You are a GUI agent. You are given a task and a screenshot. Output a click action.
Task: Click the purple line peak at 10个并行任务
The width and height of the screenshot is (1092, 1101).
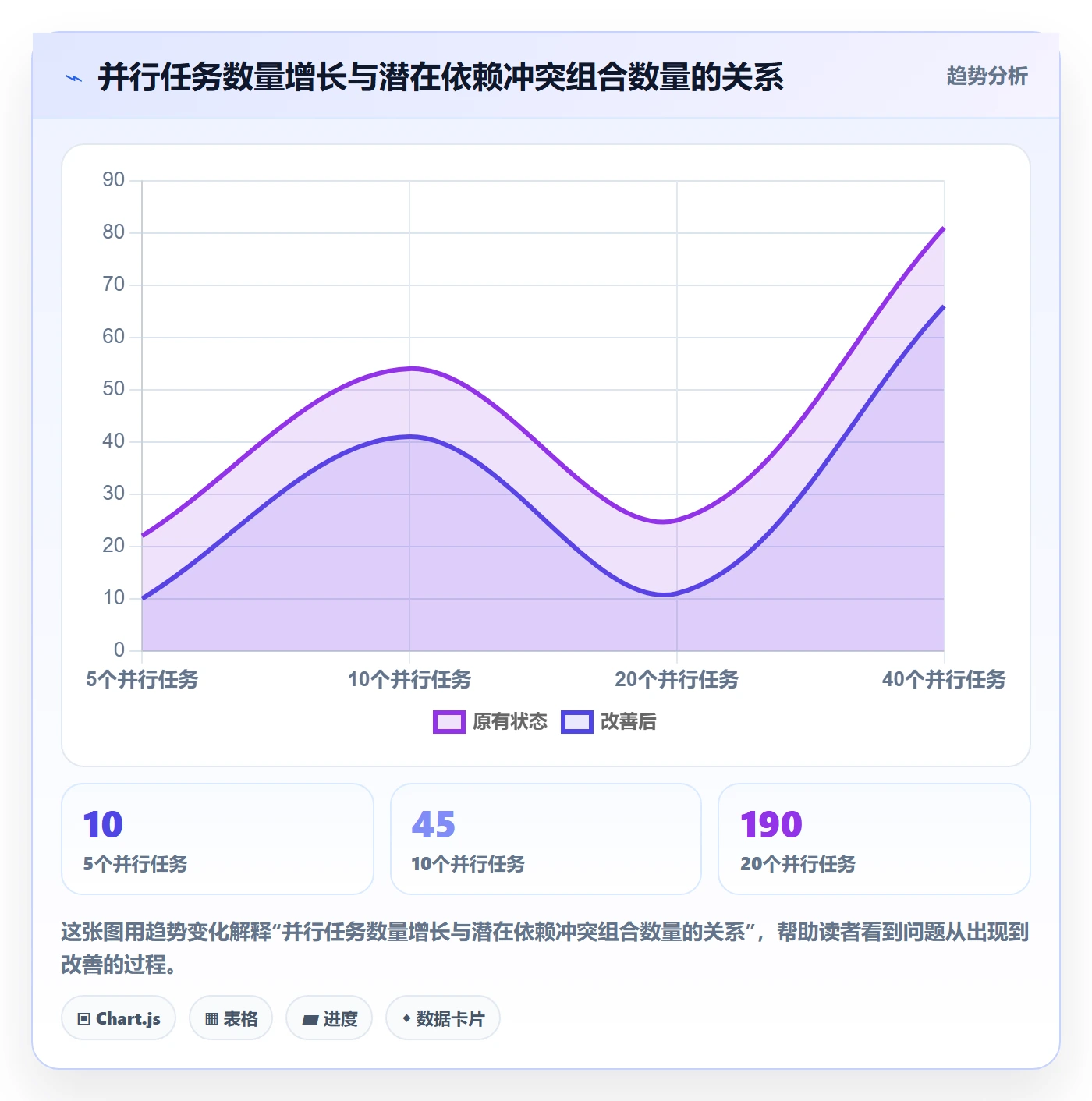(x=410, y=369)
